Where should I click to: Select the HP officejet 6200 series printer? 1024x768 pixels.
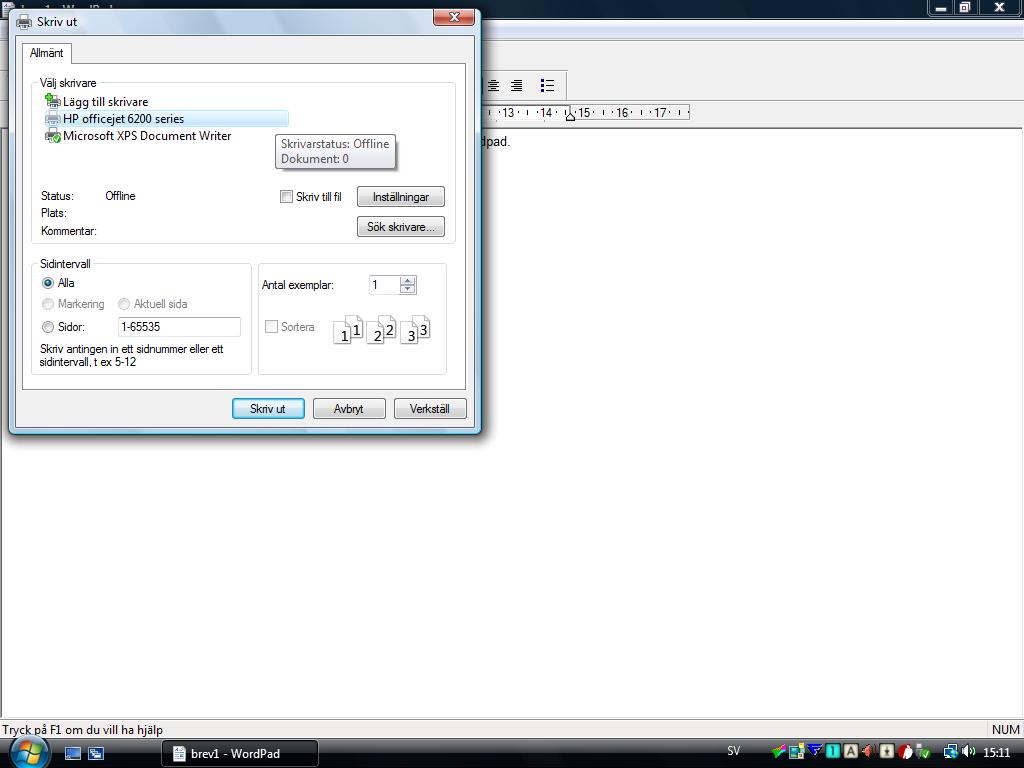tap(166, 119)
